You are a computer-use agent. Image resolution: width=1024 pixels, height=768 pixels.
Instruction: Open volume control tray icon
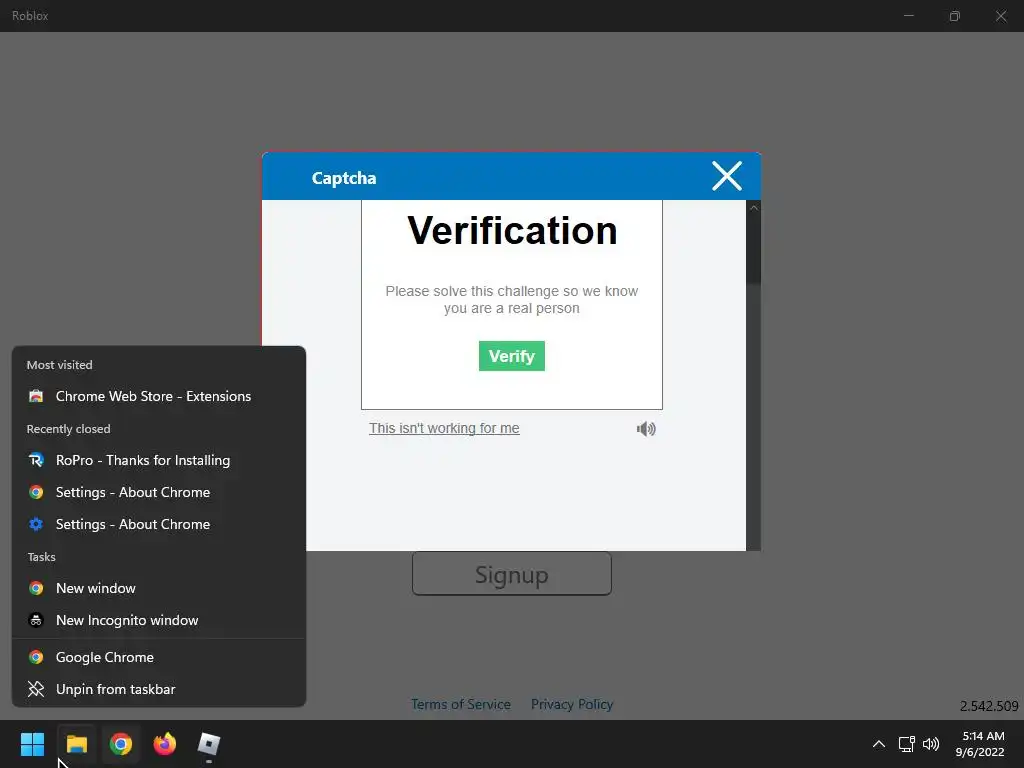click(931, 744)
